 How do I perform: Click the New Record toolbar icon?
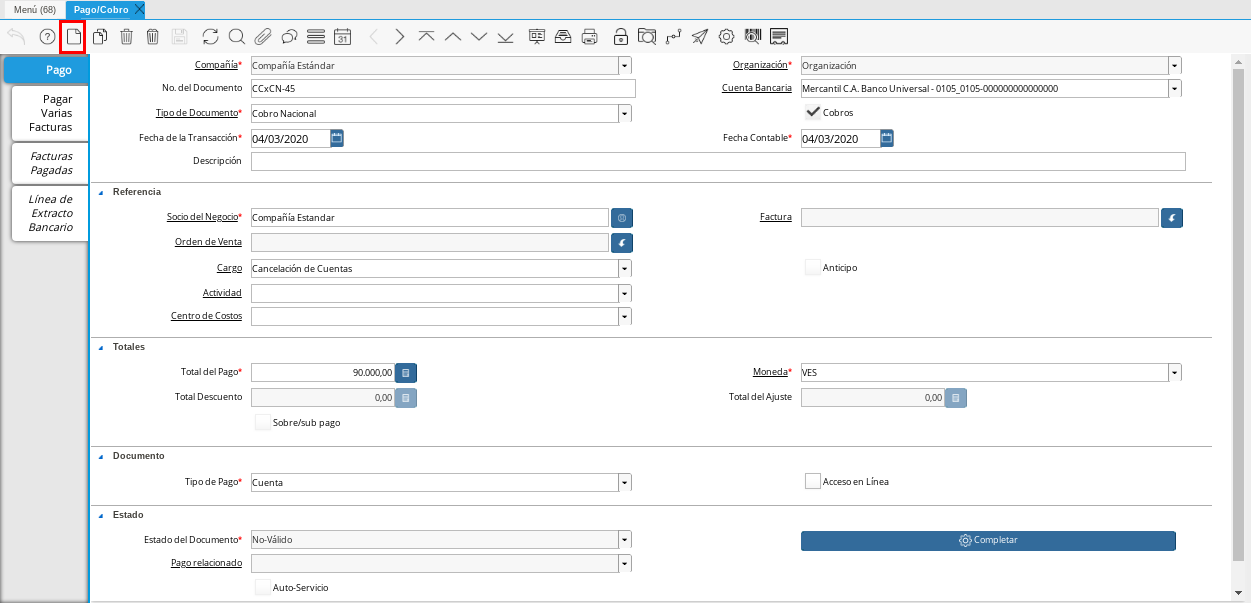(x=73, y=37)
